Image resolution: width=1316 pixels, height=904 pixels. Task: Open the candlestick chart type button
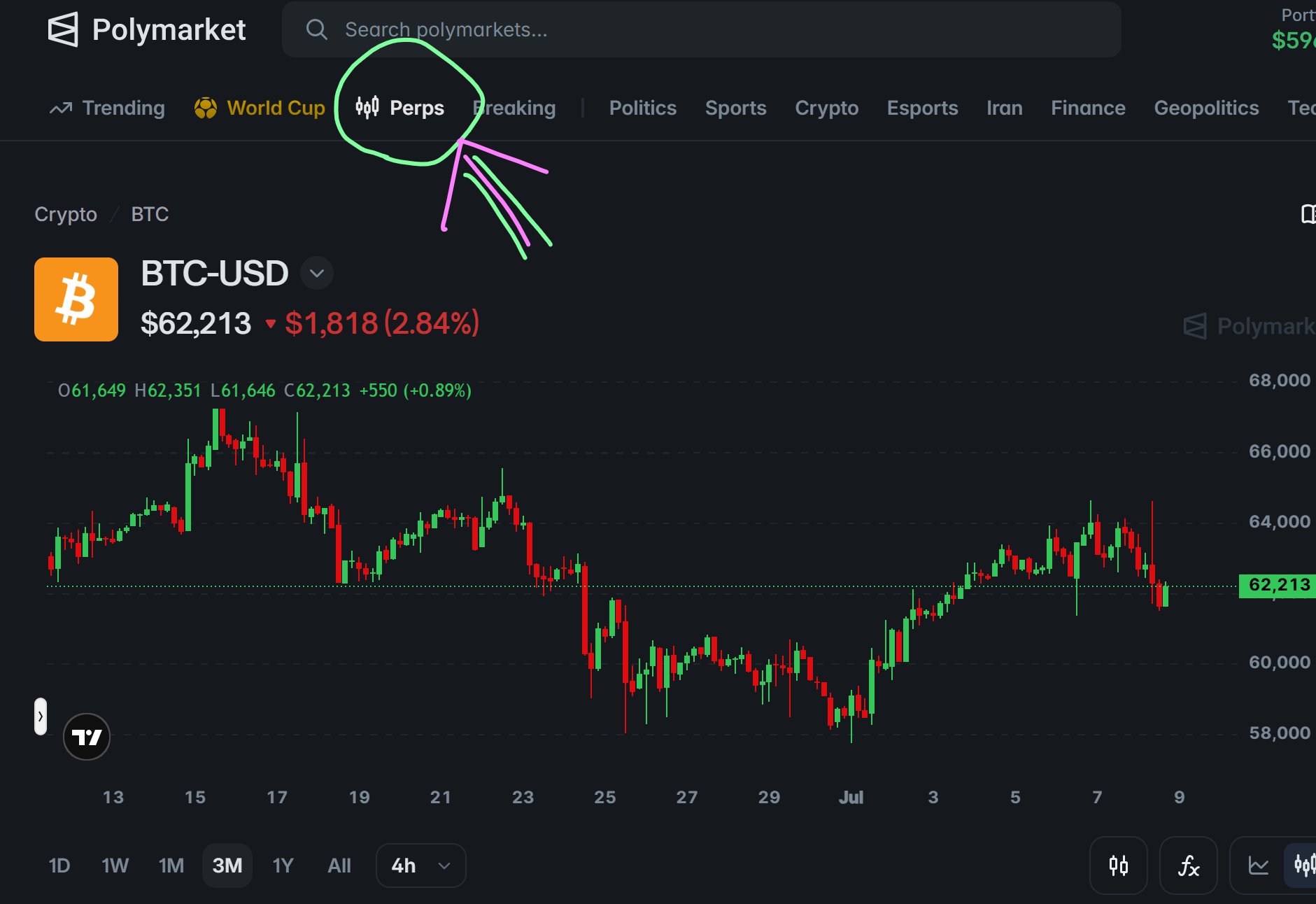[x=1119, y=866]
